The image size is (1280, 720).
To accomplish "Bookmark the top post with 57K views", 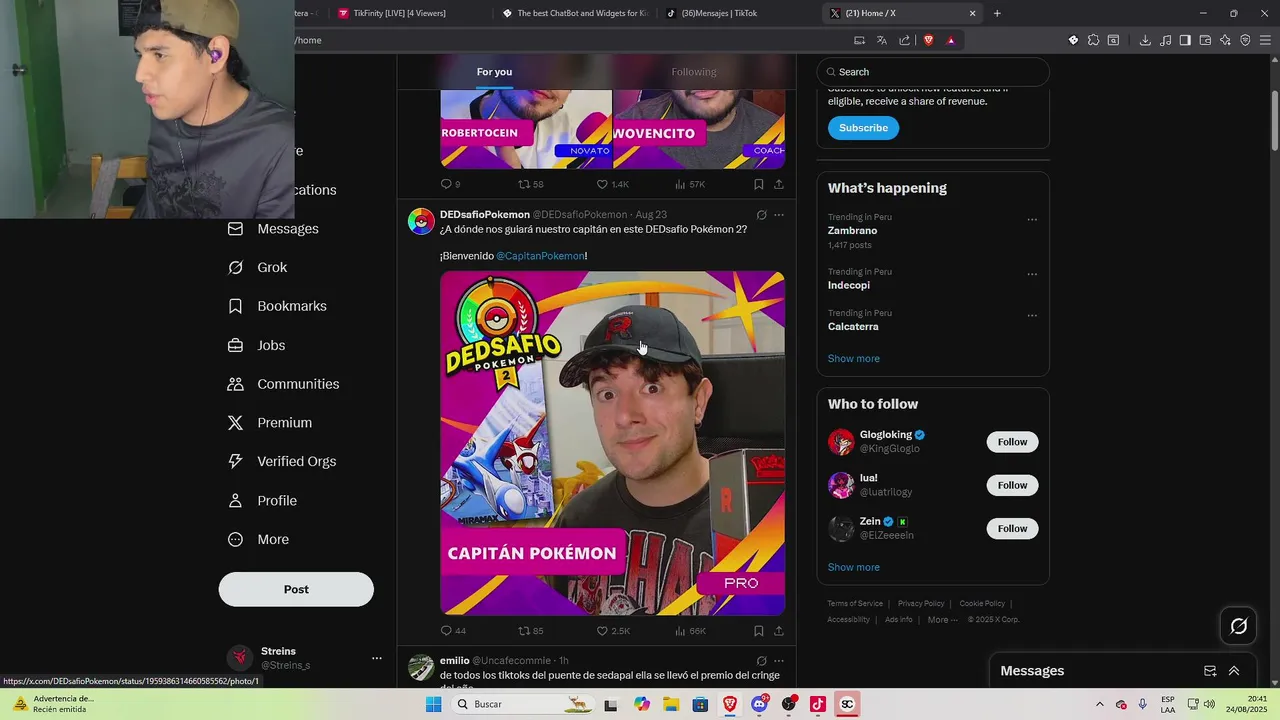I will coord(759,184).
